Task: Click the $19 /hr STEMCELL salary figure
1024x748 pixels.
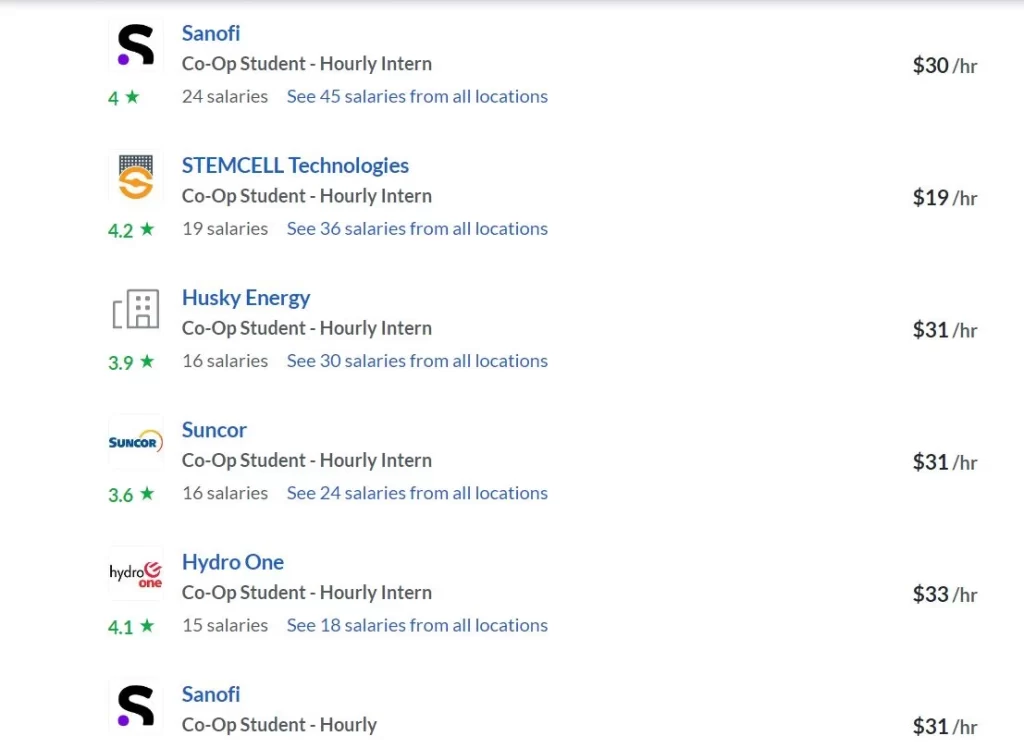Action: pos(945,197)
